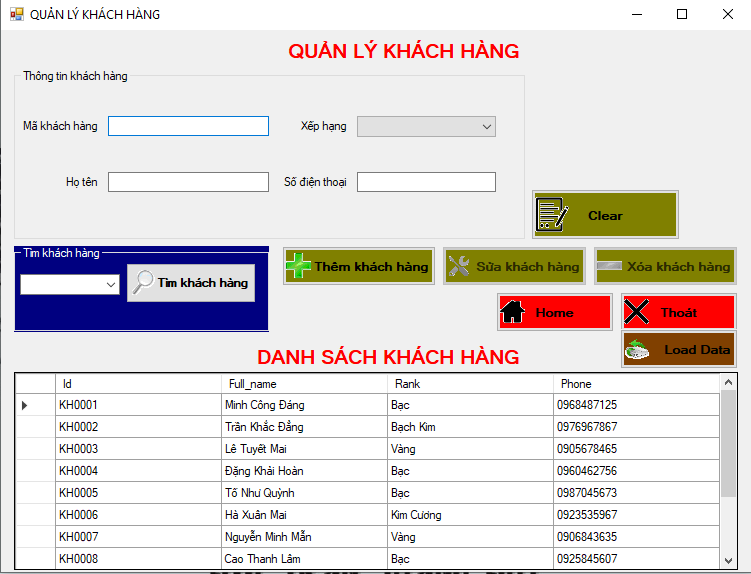Click the magnifying glass search icon

point(142,282)
